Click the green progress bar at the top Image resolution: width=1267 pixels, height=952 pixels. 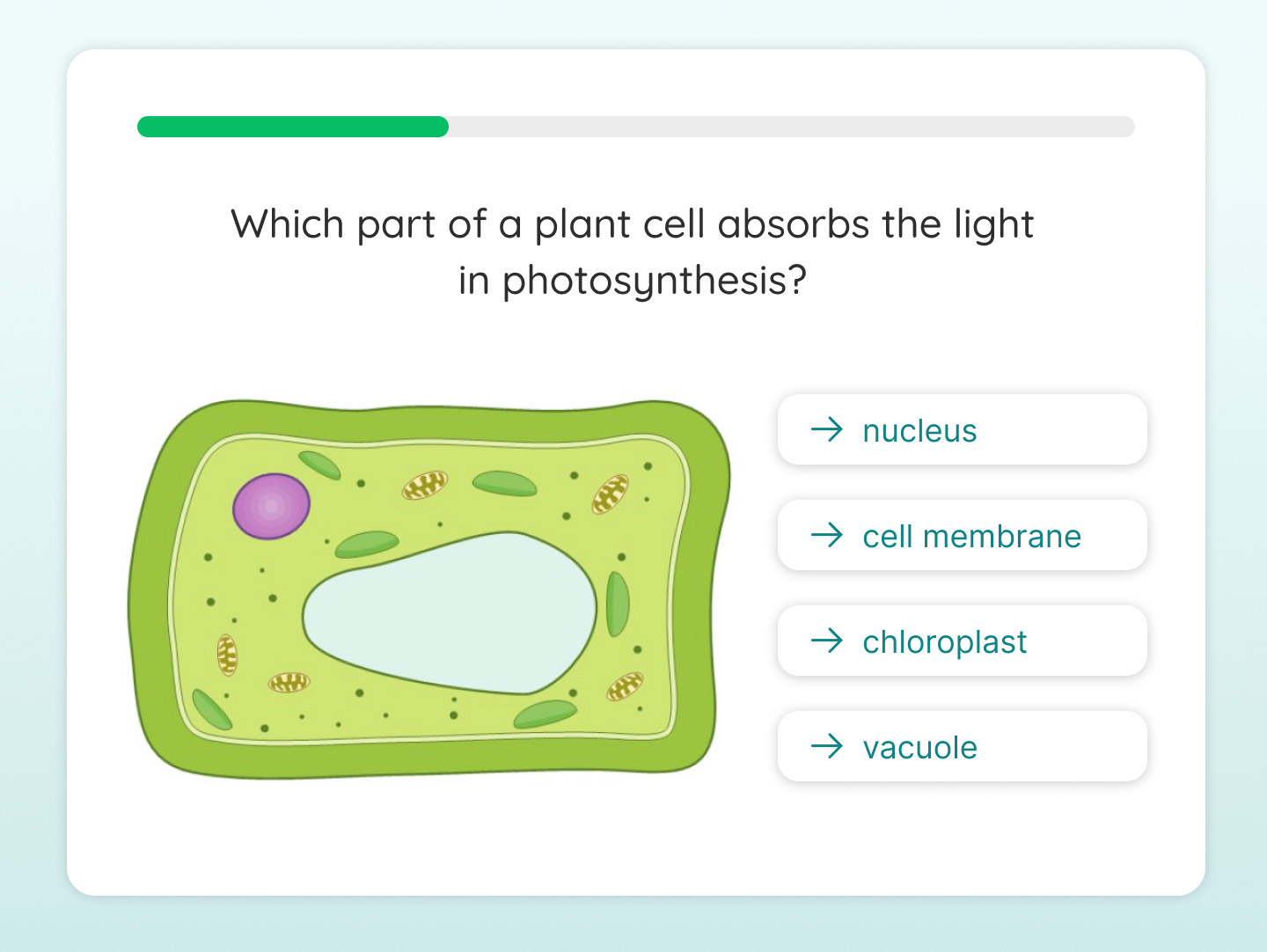[290, 127]
